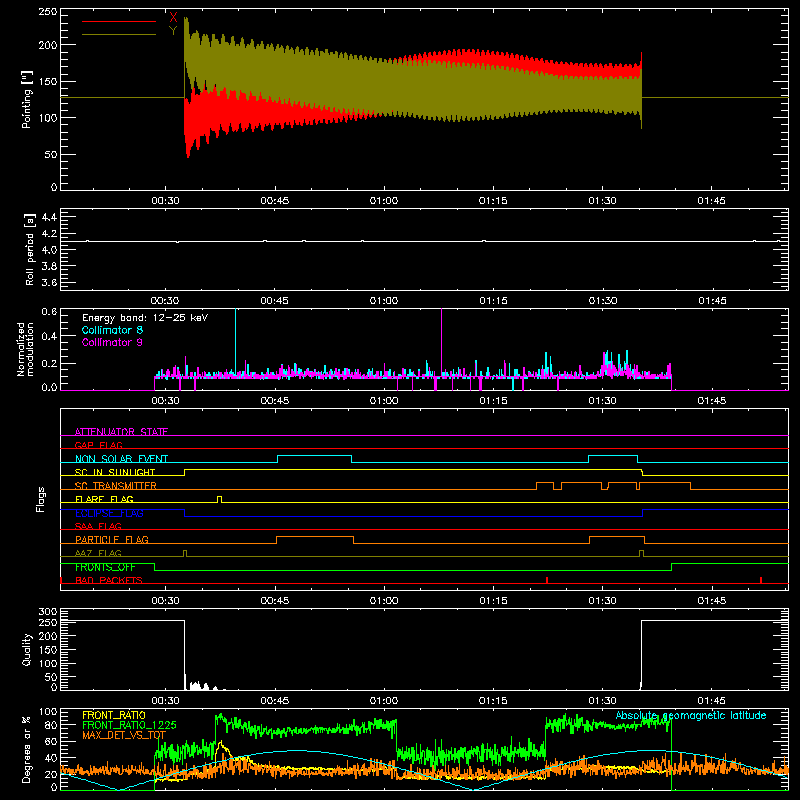
Task: Click the '00:45' label under modulation plot
Action: tap(274, 401)
